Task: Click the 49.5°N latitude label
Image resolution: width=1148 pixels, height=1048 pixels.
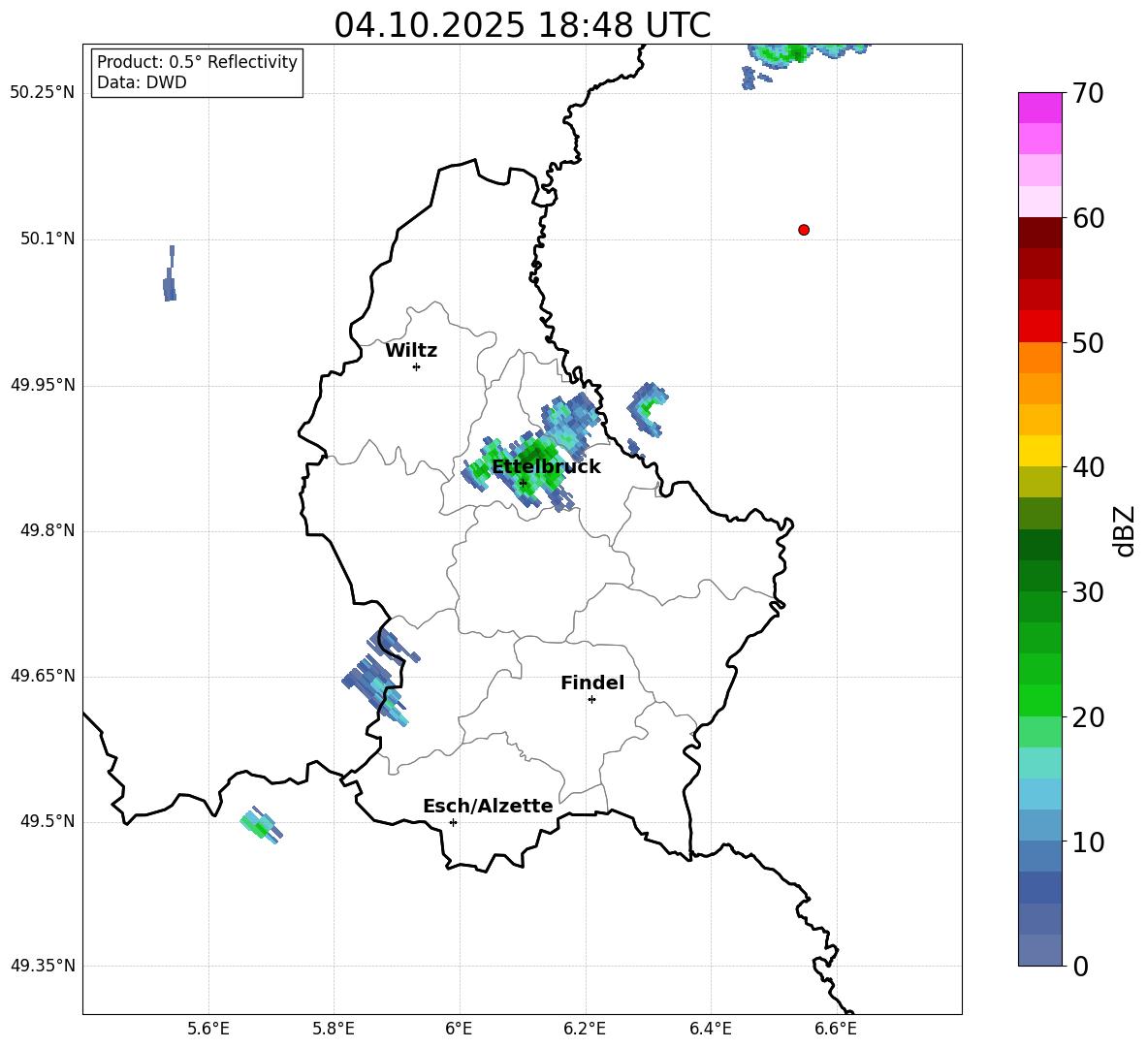Action: 48,821
